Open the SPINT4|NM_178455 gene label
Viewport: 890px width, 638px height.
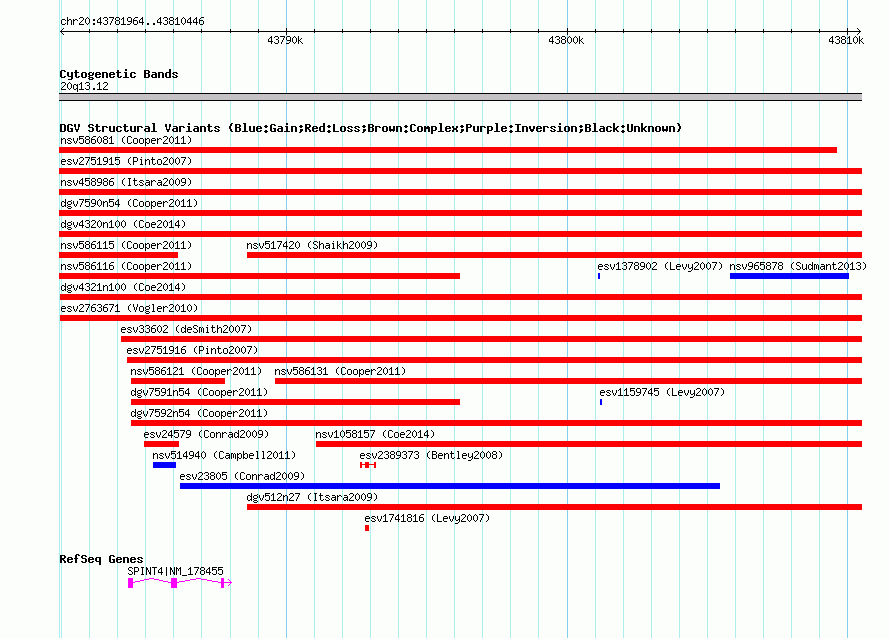pyautogui.click(x=175, y=571)
